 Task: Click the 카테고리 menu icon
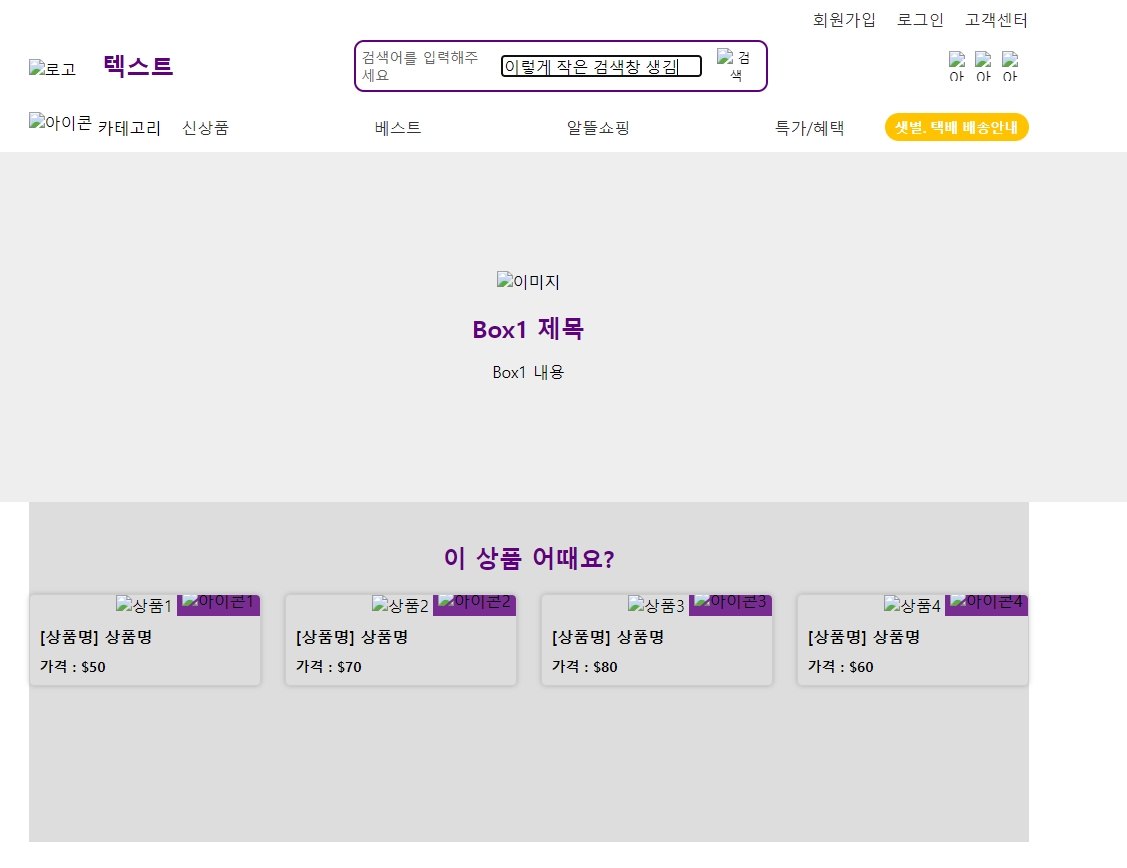pos(60,122)
